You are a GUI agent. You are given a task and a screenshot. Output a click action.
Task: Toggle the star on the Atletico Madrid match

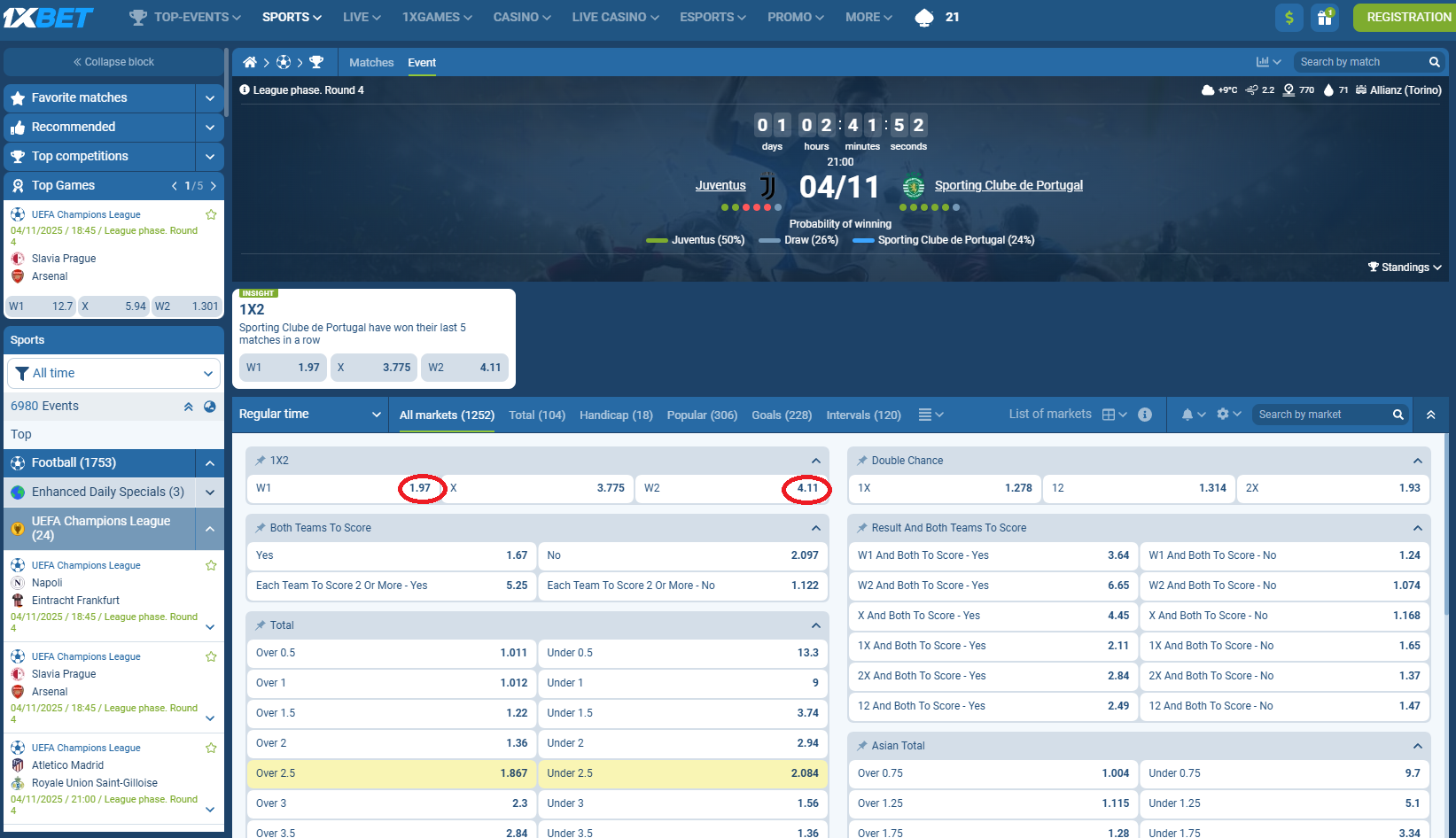(211, 747)
